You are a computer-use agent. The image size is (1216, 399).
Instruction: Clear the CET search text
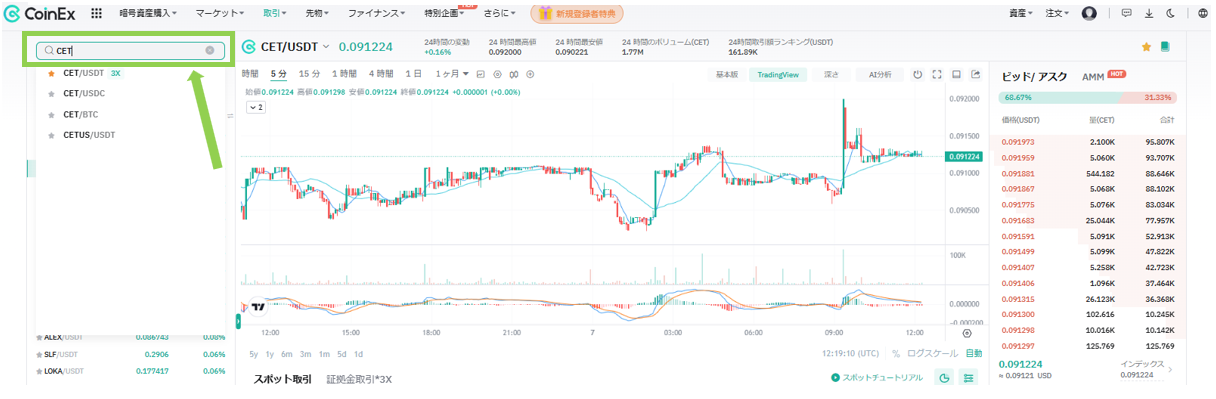point(210,50)
